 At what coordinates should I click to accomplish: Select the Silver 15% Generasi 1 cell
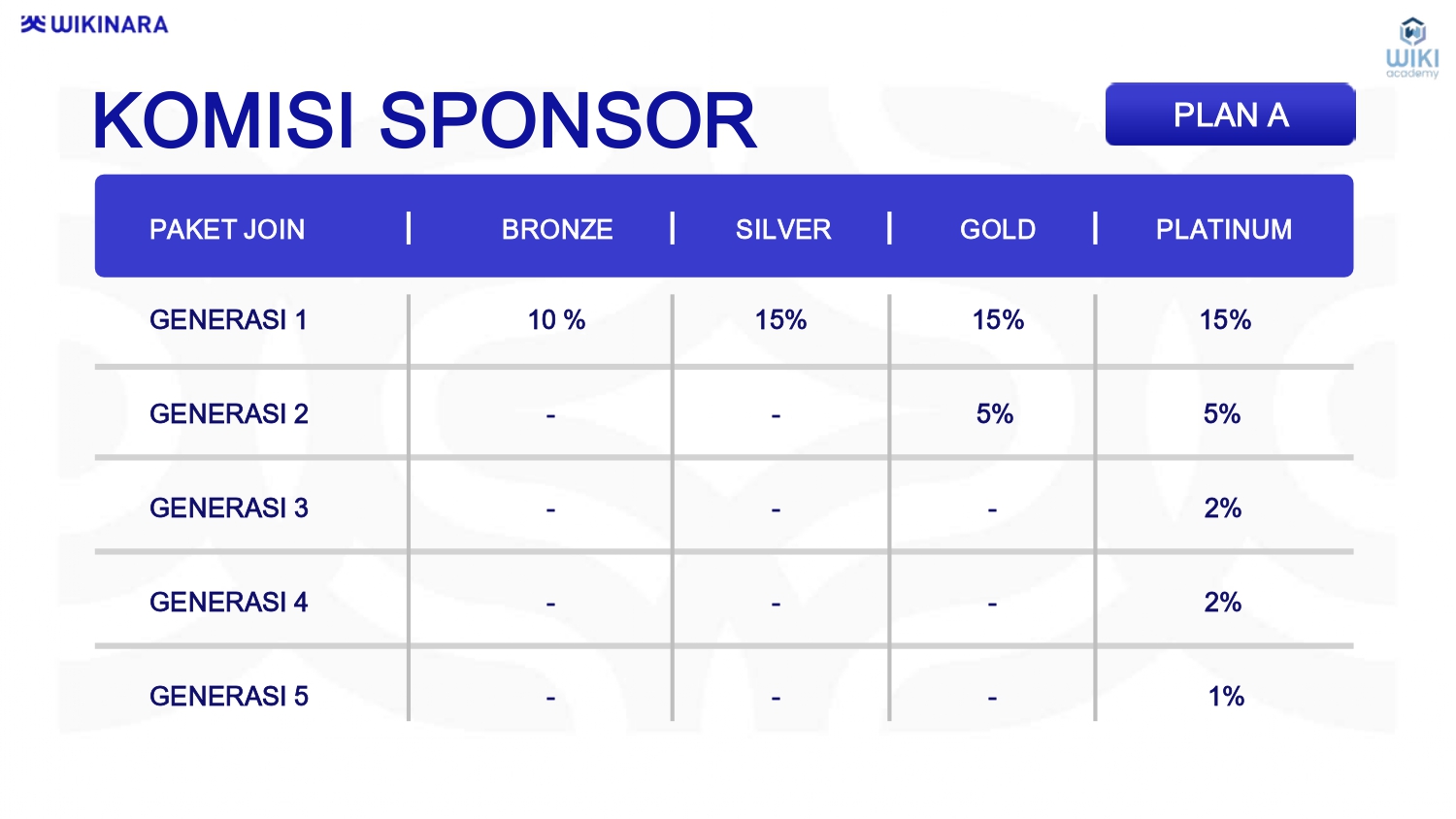point(781,319)
